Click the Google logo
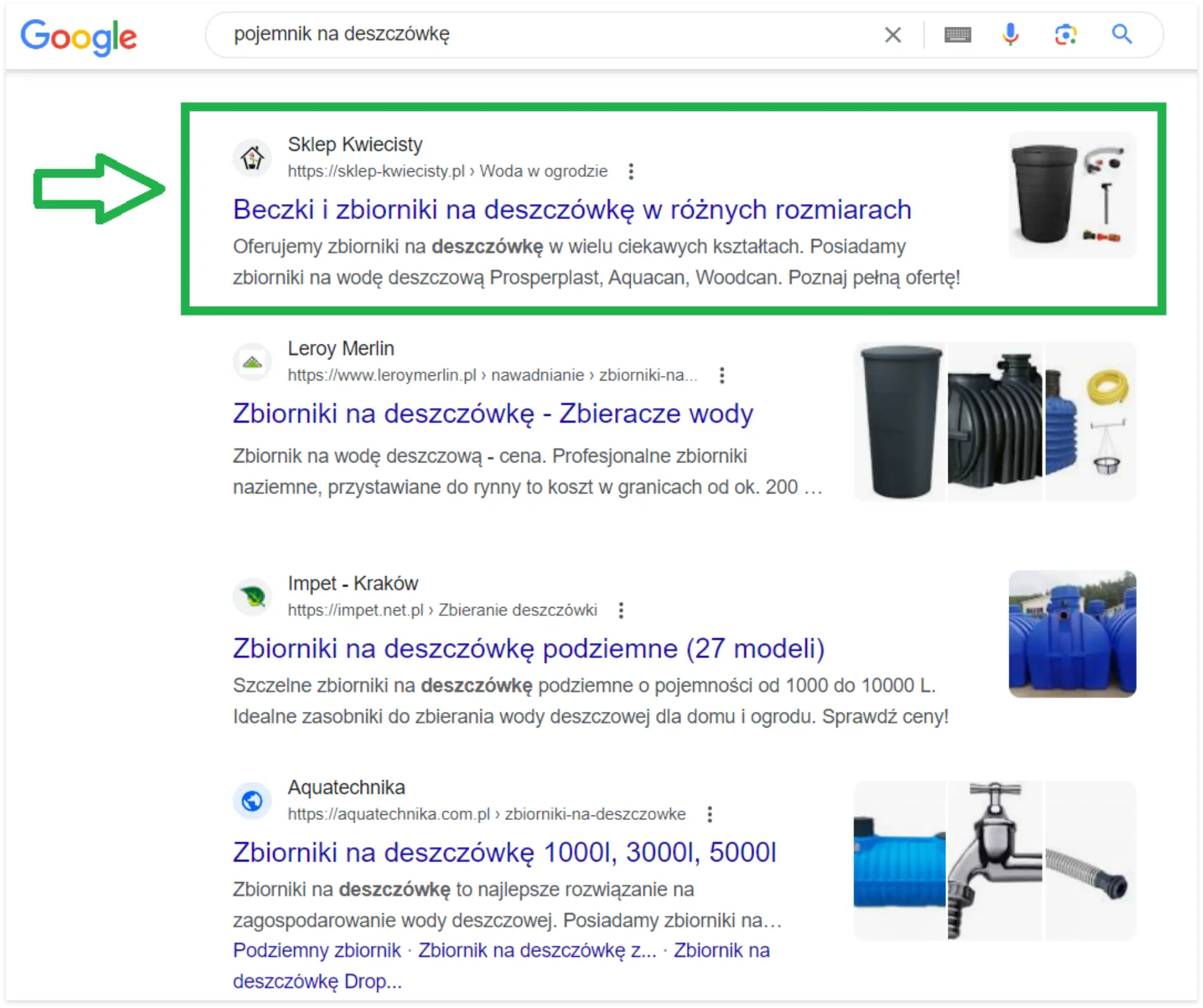Screen dimensions: 1203x1008 [x=78, y=37]
